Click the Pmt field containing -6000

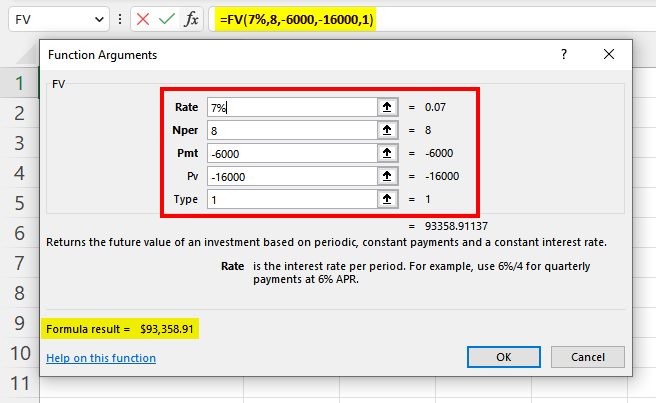point(290,153)
